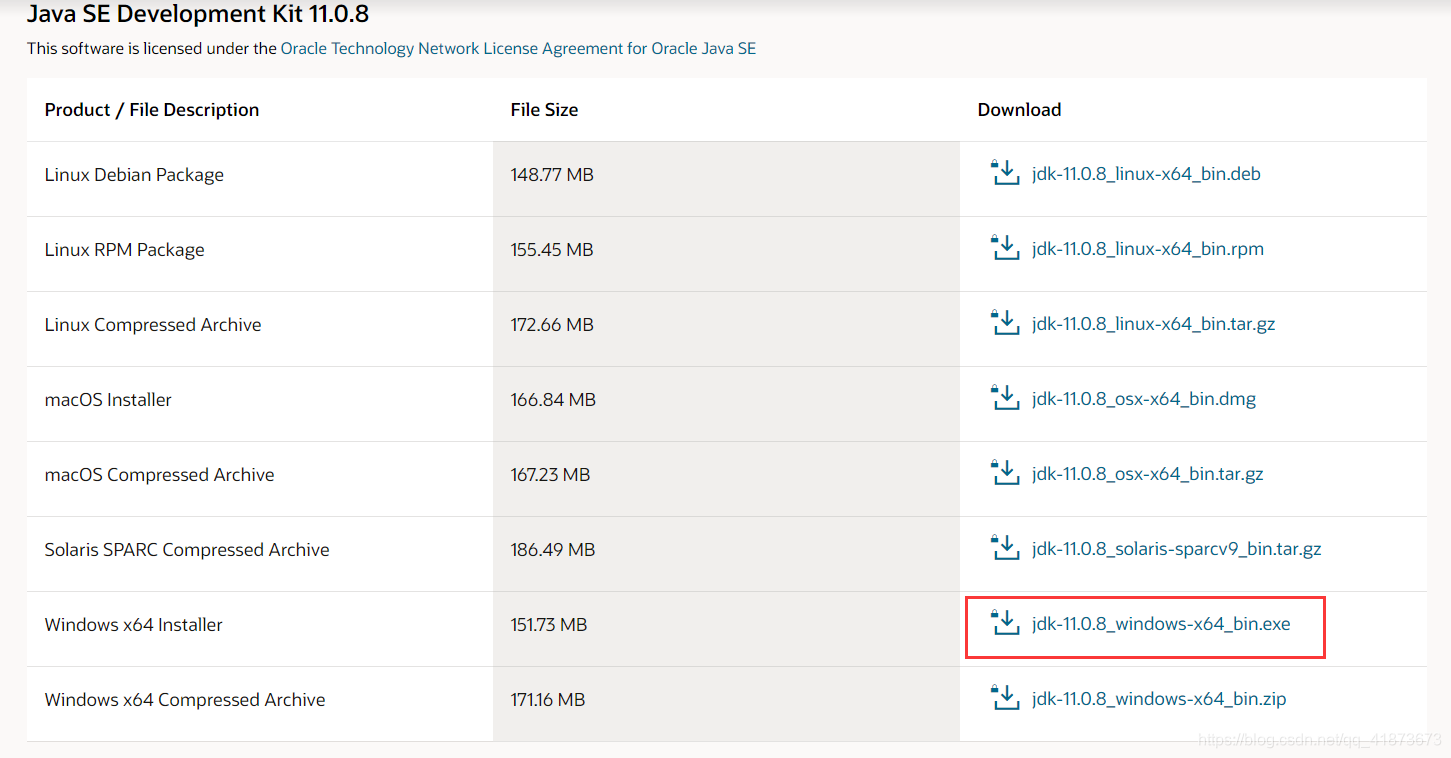This screenshot has width=1451, height=758.
Task: Click download icon for osx-x64_bin.tar.gz
Action: [1004, 473]
